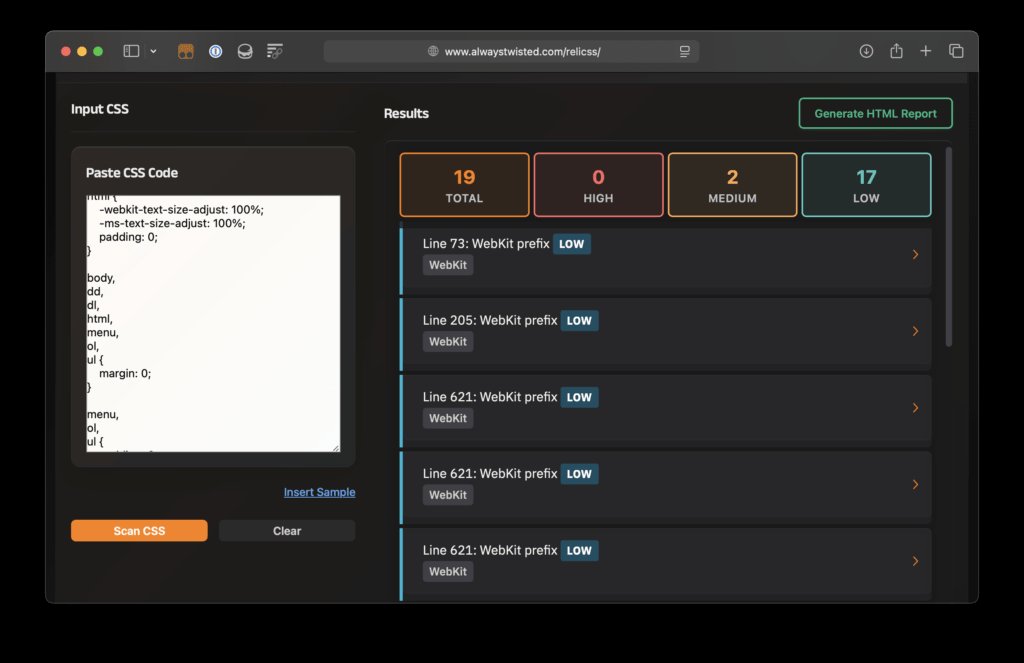Open the sidebar options chevron dropdown
Screen dimensions: 1024x663
tap(152, 50)
